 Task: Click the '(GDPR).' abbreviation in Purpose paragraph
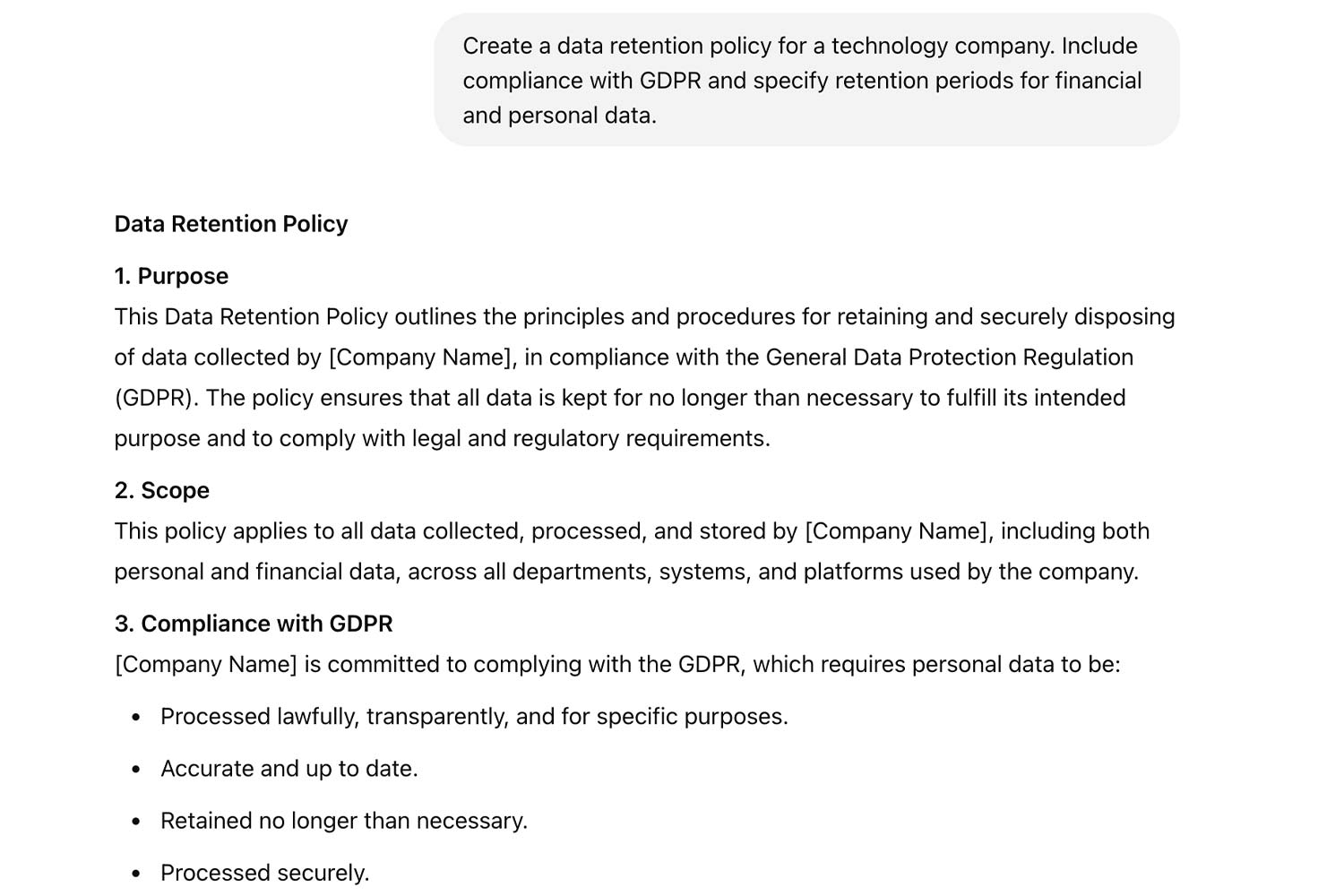click(x=157, y=398)
